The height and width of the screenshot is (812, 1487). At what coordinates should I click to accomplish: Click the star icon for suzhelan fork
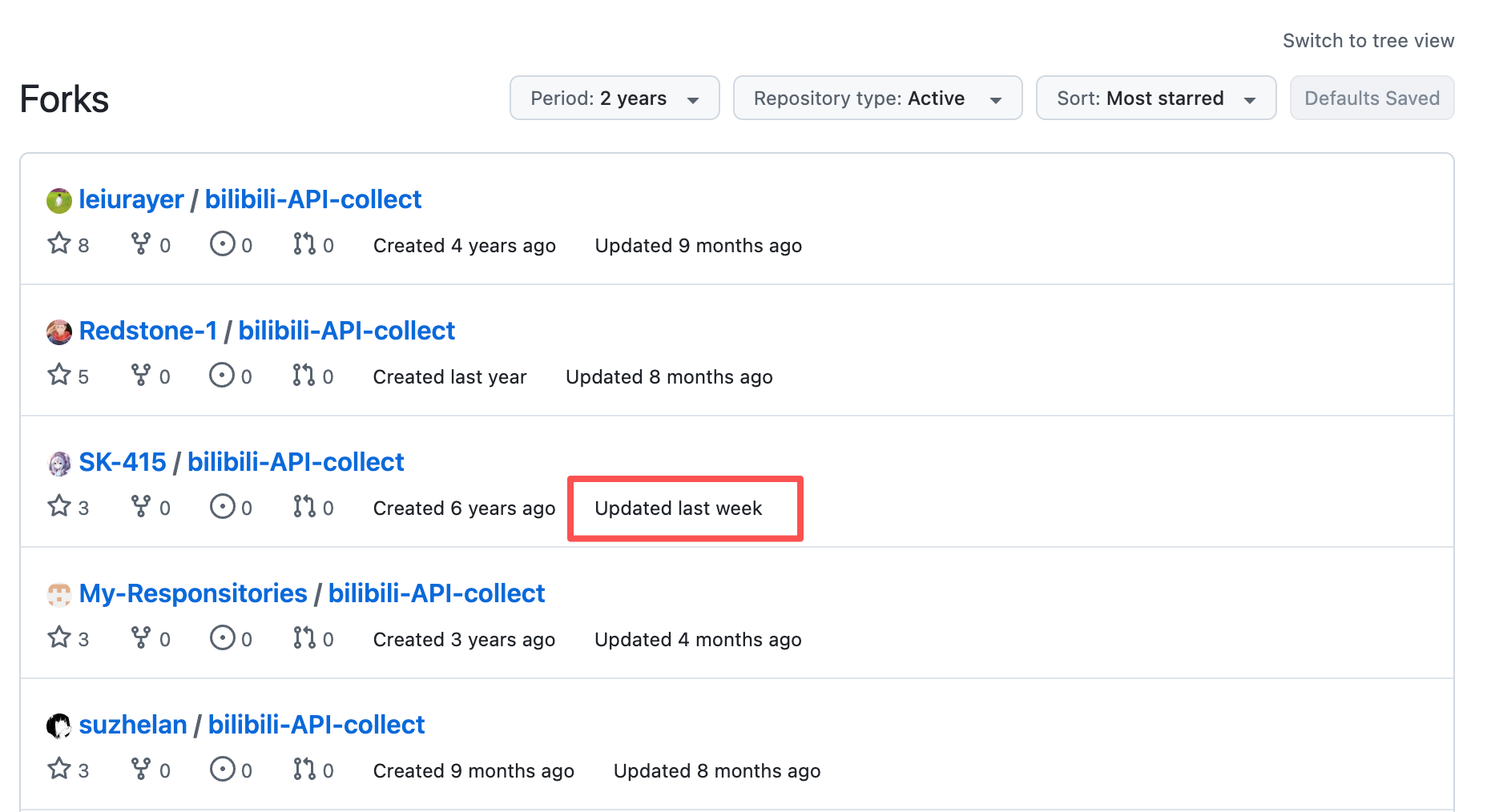click(59, 769)
